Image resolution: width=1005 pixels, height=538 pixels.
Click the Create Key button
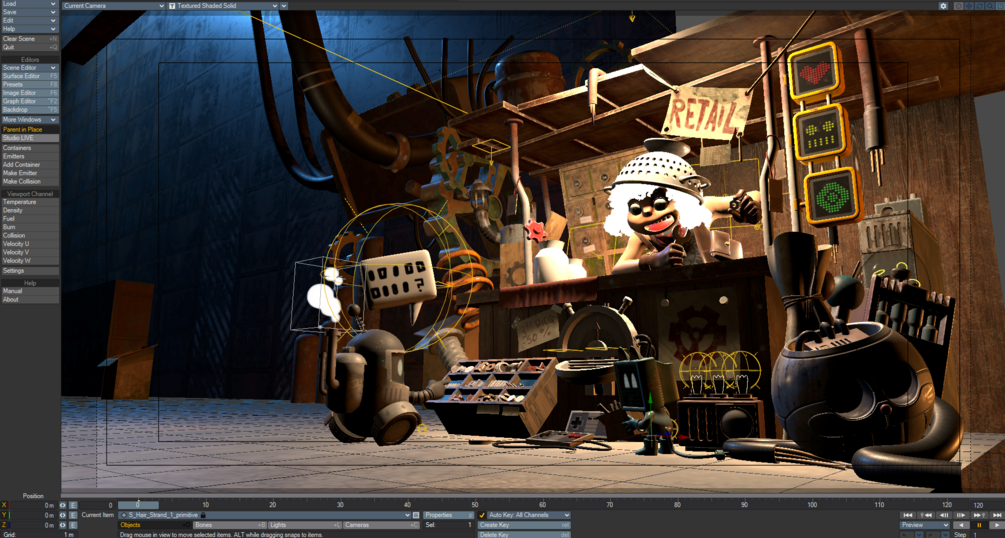tap(524, 525)
